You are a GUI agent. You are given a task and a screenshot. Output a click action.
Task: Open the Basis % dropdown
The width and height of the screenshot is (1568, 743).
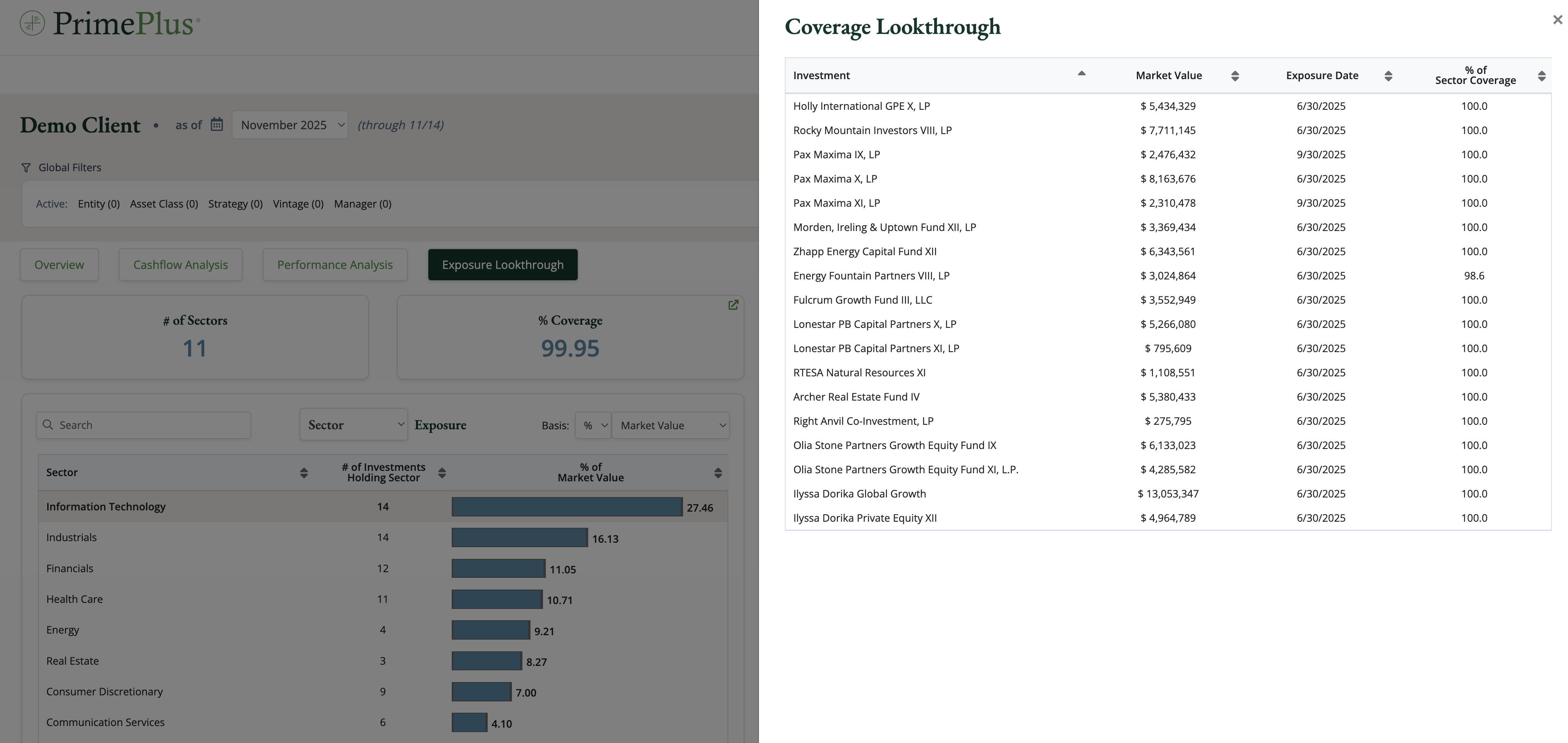coord(593,425)
